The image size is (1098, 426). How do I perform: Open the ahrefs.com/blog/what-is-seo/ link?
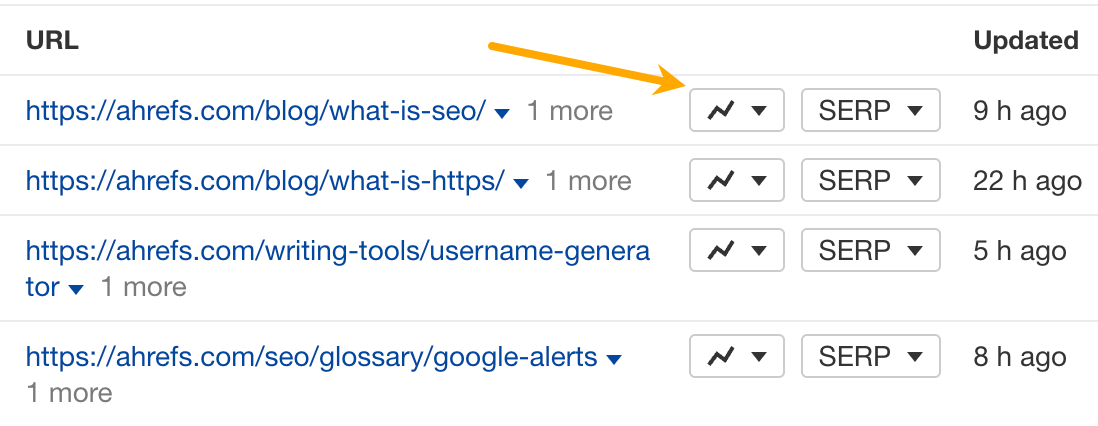tap(255, 111)
